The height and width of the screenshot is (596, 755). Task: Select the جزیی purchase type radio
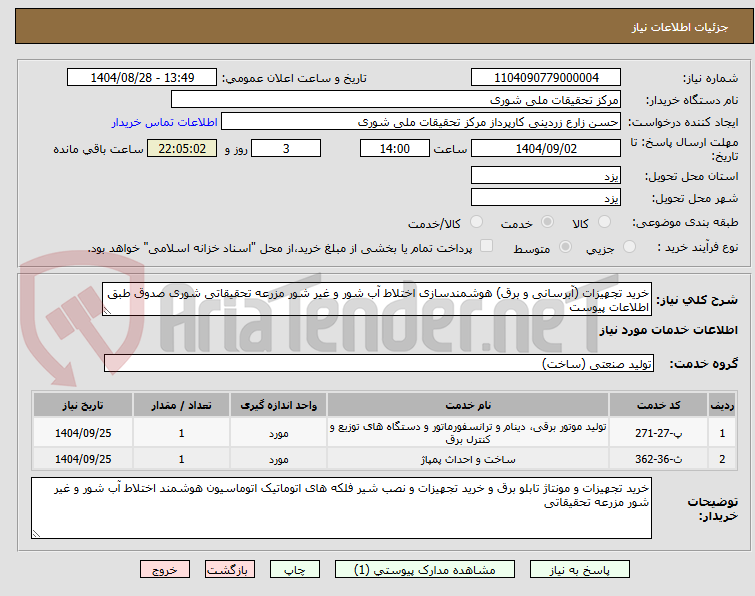coord(629,247)
